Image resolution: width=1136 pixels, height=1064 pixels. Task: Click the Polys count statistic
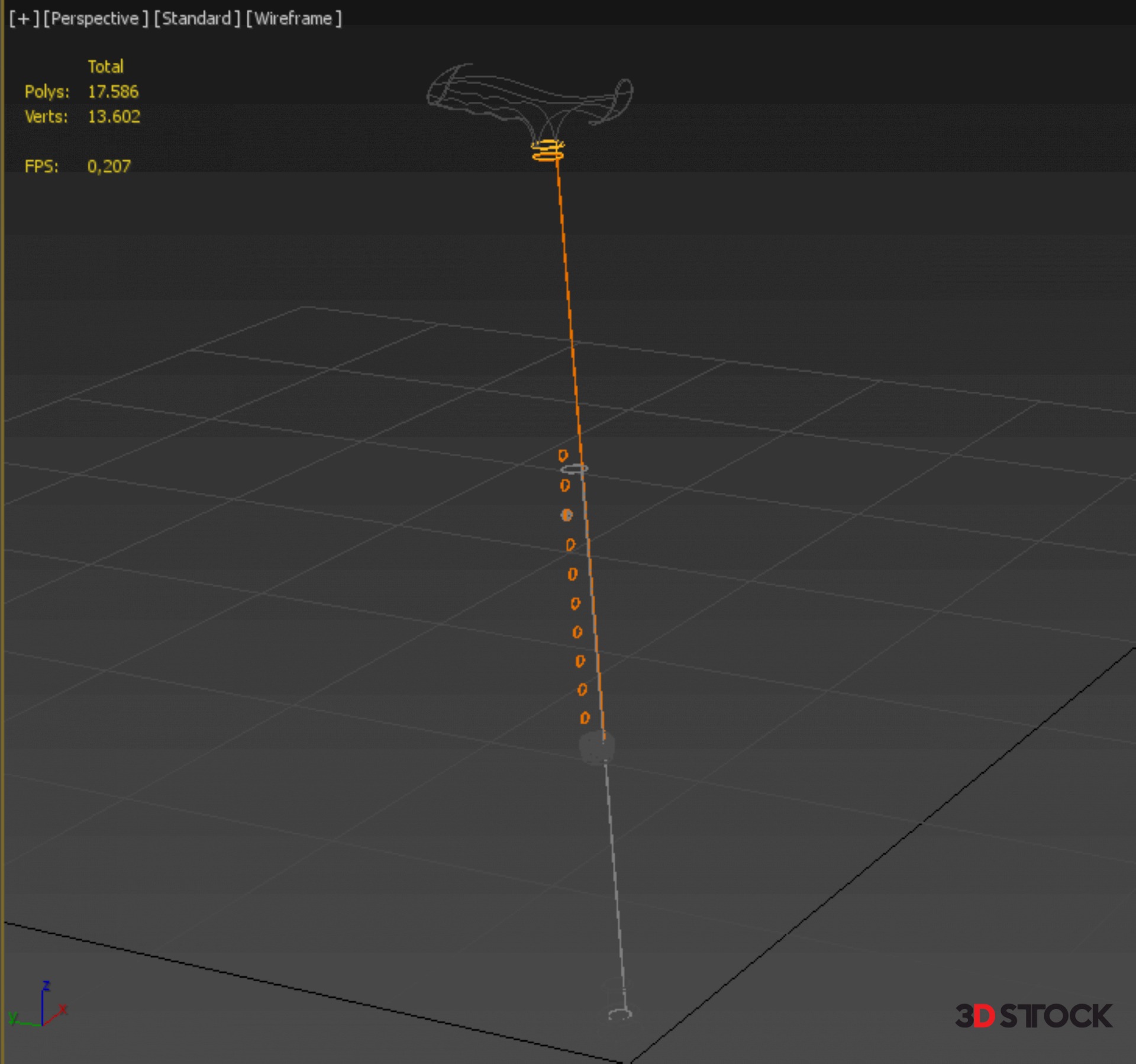tap(112, 92)
